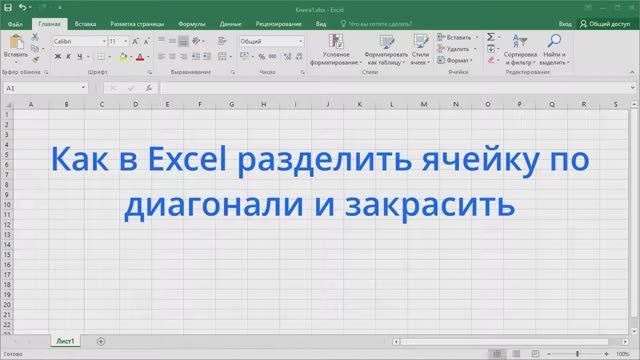Click Удалить in the Ячейки group
640x360 pixels.
[x=456, y=49]
